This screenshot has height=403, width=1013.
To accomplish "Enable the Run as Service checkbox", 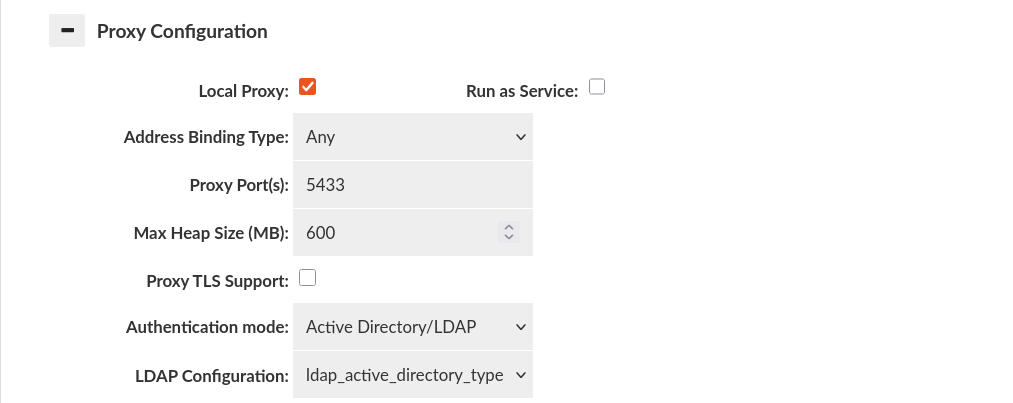I will click(x=597, y=87).
